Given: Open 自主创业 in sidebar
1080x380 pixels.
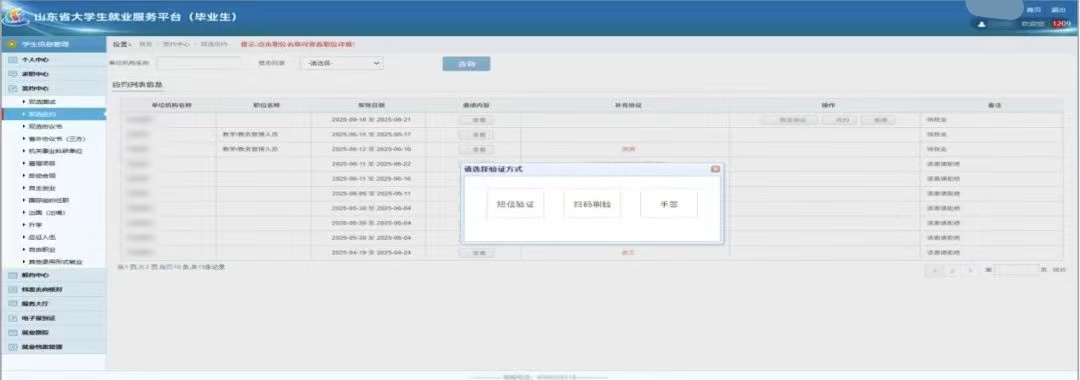Looking at the screenshot, I should point(41,188).
